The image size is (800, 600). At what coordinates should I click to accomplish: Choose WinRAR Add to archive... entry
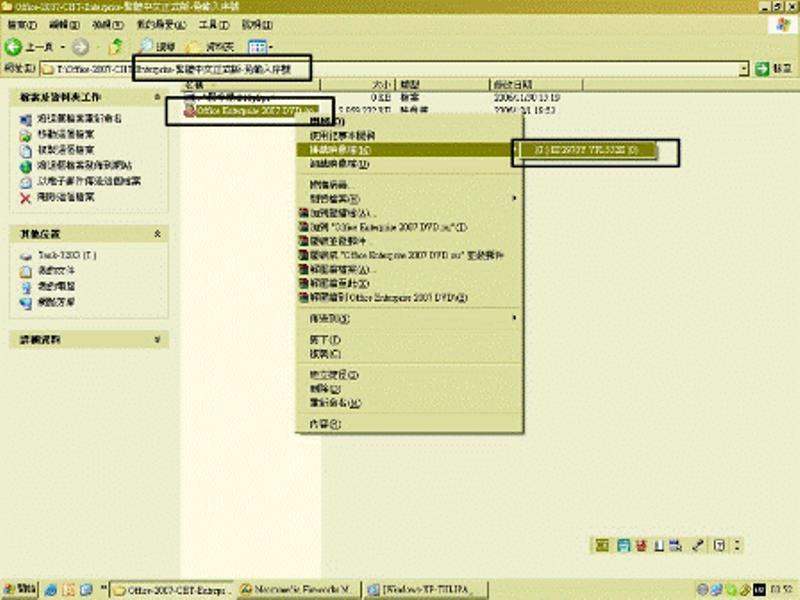point(410,213)
